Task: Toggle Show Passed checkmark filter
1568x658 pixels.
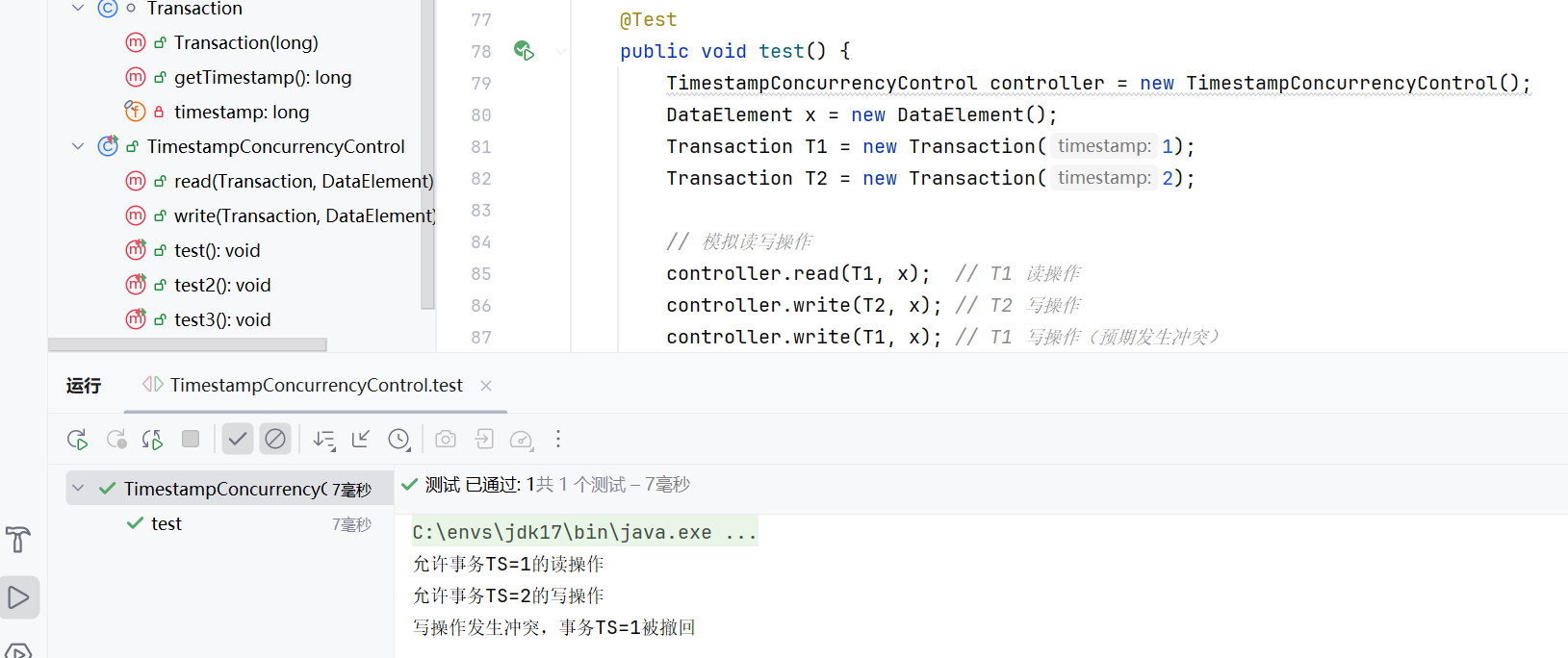Action: click(237, 440)
